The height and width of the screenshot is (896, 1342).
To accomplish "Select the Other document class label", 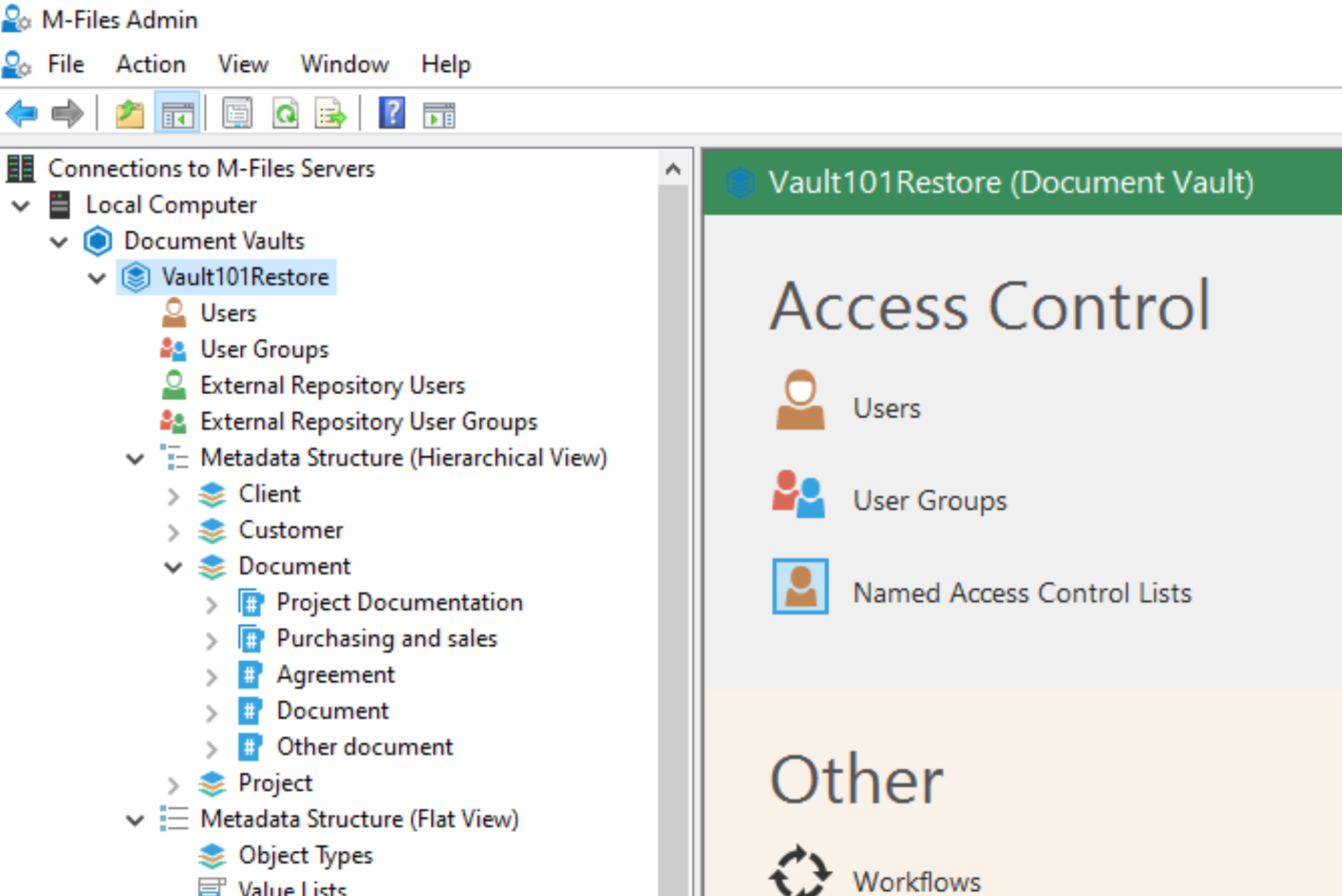I will [365, 747].
